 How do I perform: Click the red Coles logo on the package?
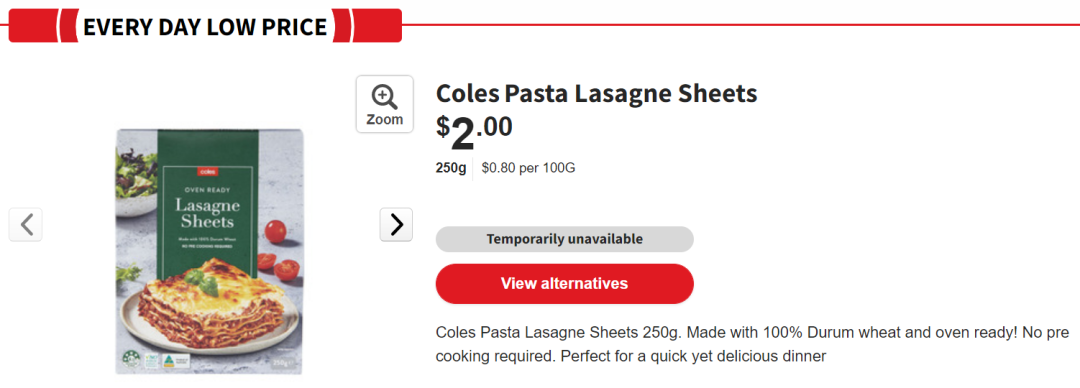(207, 171)
